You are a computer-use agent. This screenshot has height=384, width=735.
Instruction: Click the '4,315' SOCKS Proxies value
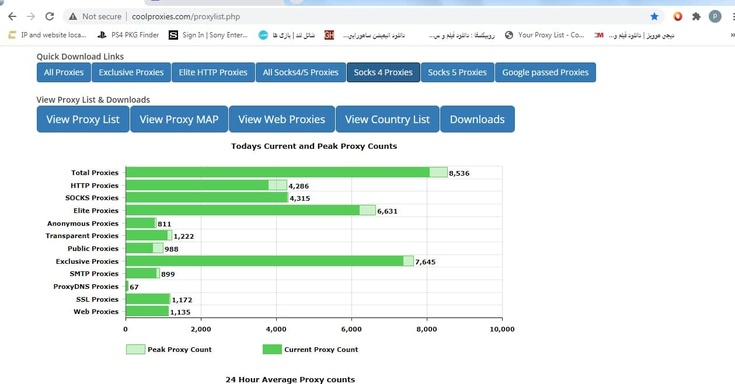pyautogui.click(x=300, y=198)
